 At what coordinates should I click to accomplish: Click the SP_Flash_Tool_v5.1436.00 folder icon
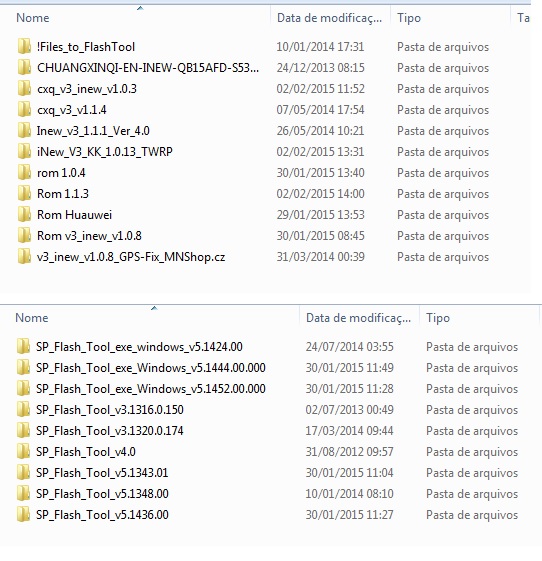coord(23,515)
